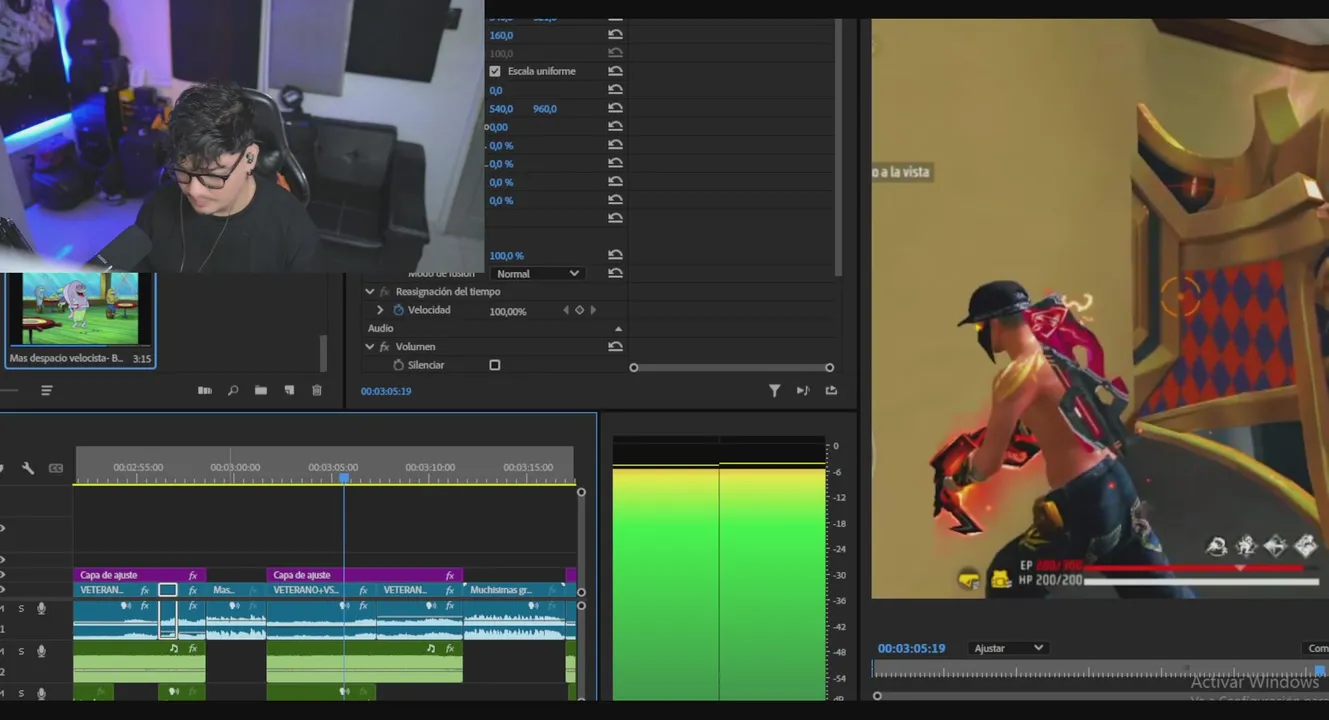
Task: Select the VETERANO+VS... video clip
Action: click(x=321, y=590)
